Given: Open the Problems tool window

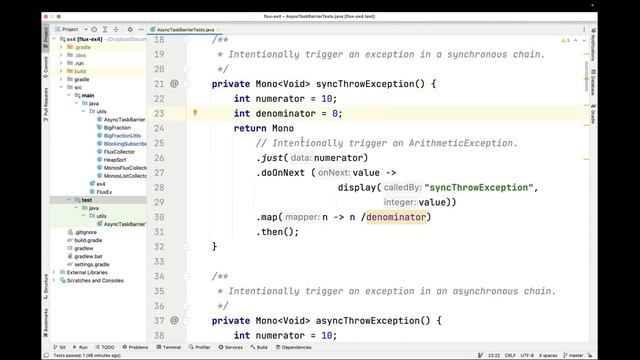Looking at the screenshot, I should tap(136, 347).
